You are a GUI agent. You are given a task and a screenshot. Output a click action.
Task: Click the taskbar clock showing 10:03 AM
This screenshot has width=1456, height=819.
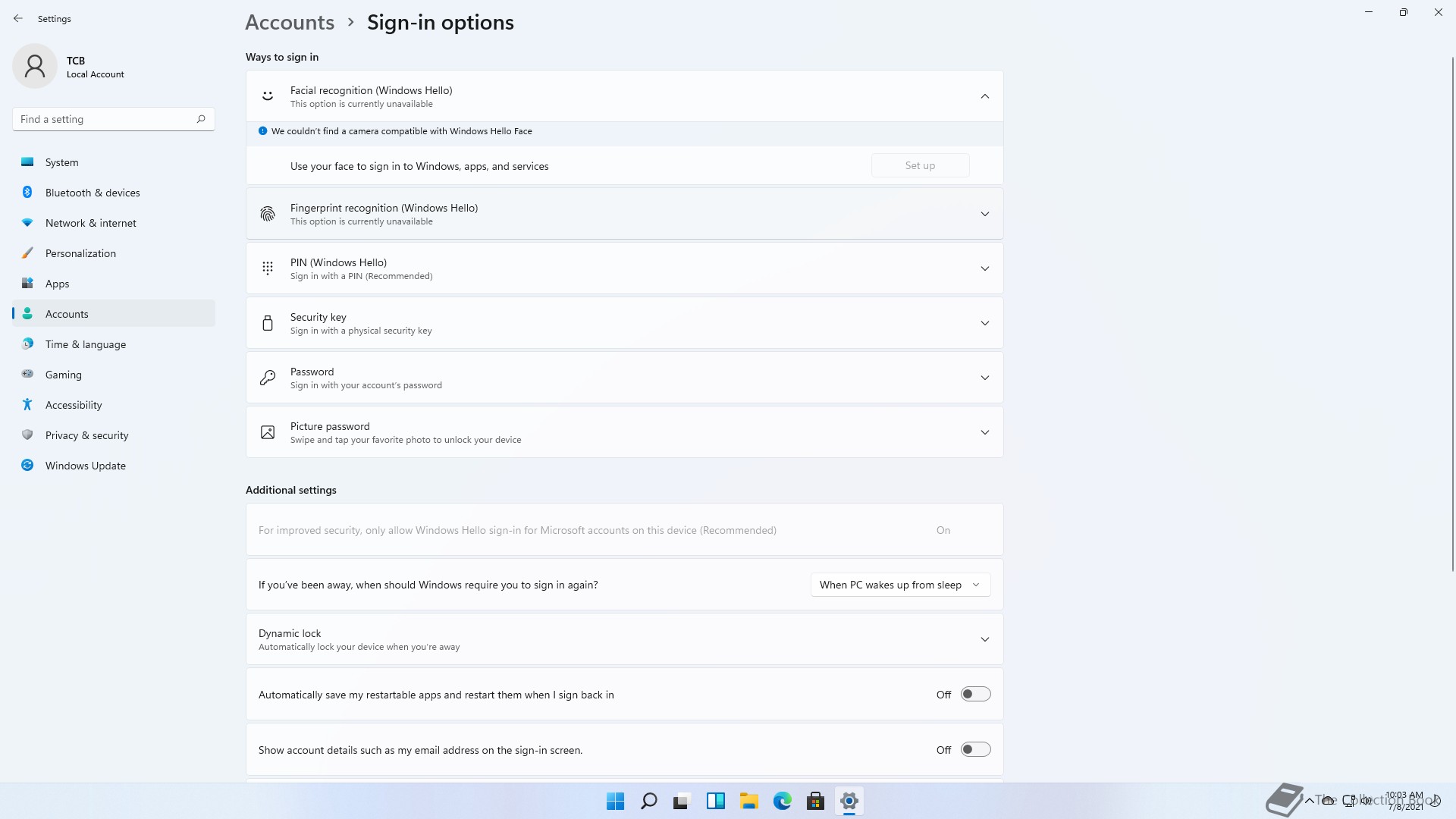1404,801
